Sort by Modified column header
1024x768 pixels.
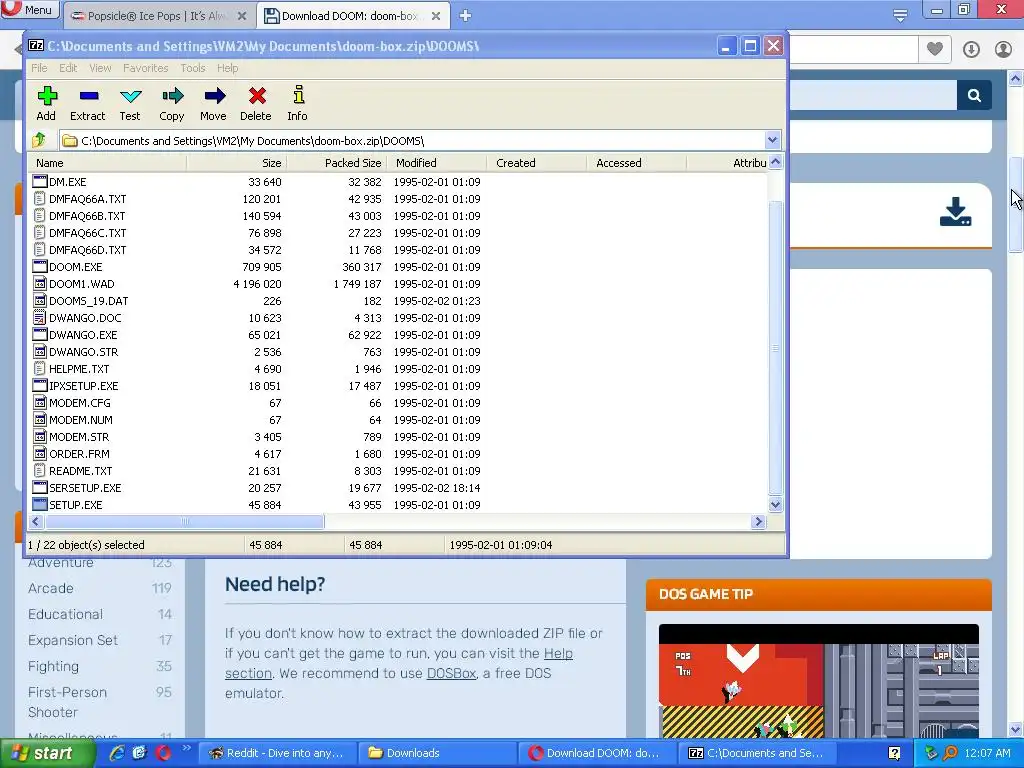[437, 163]
